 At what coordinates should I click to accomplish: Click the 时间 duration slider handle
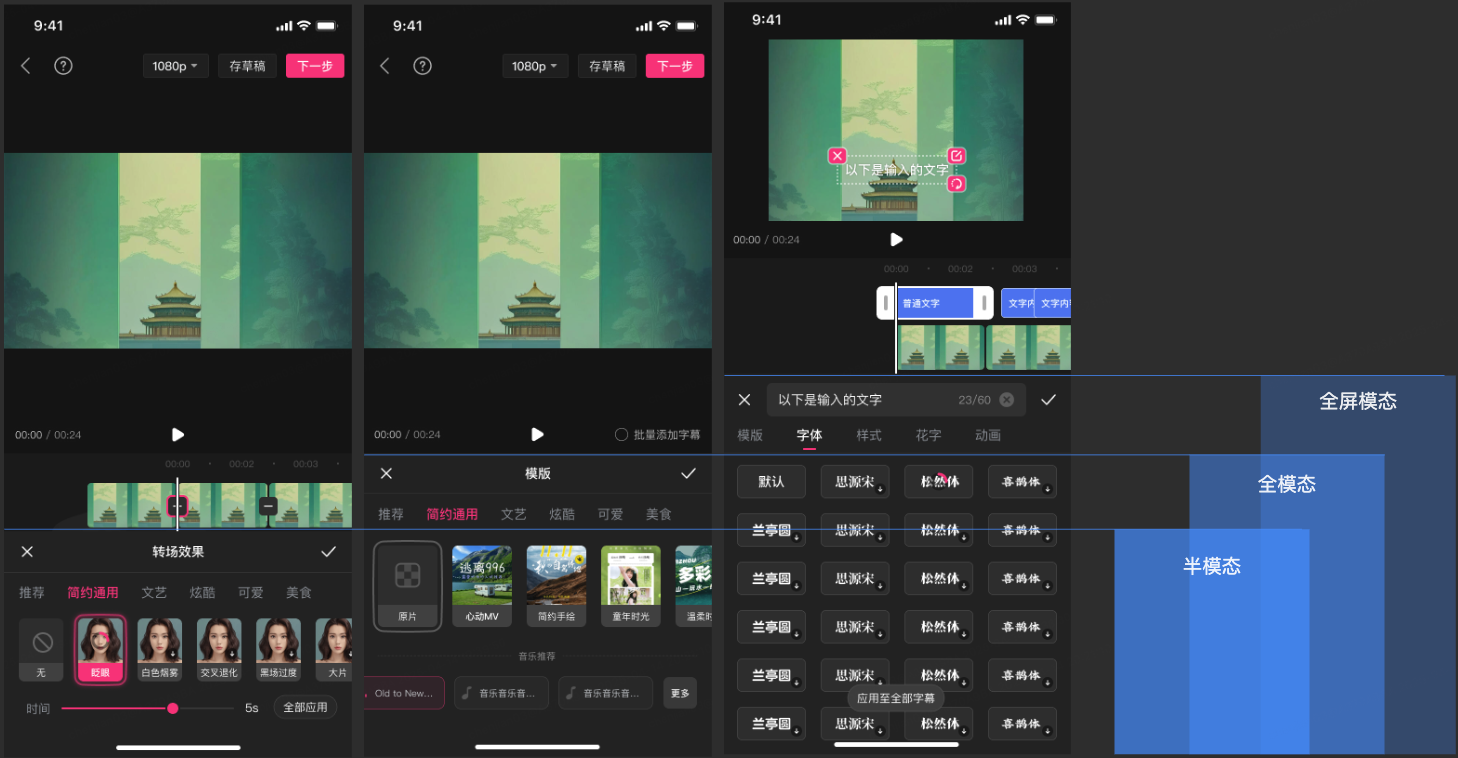tap(173, 708)
